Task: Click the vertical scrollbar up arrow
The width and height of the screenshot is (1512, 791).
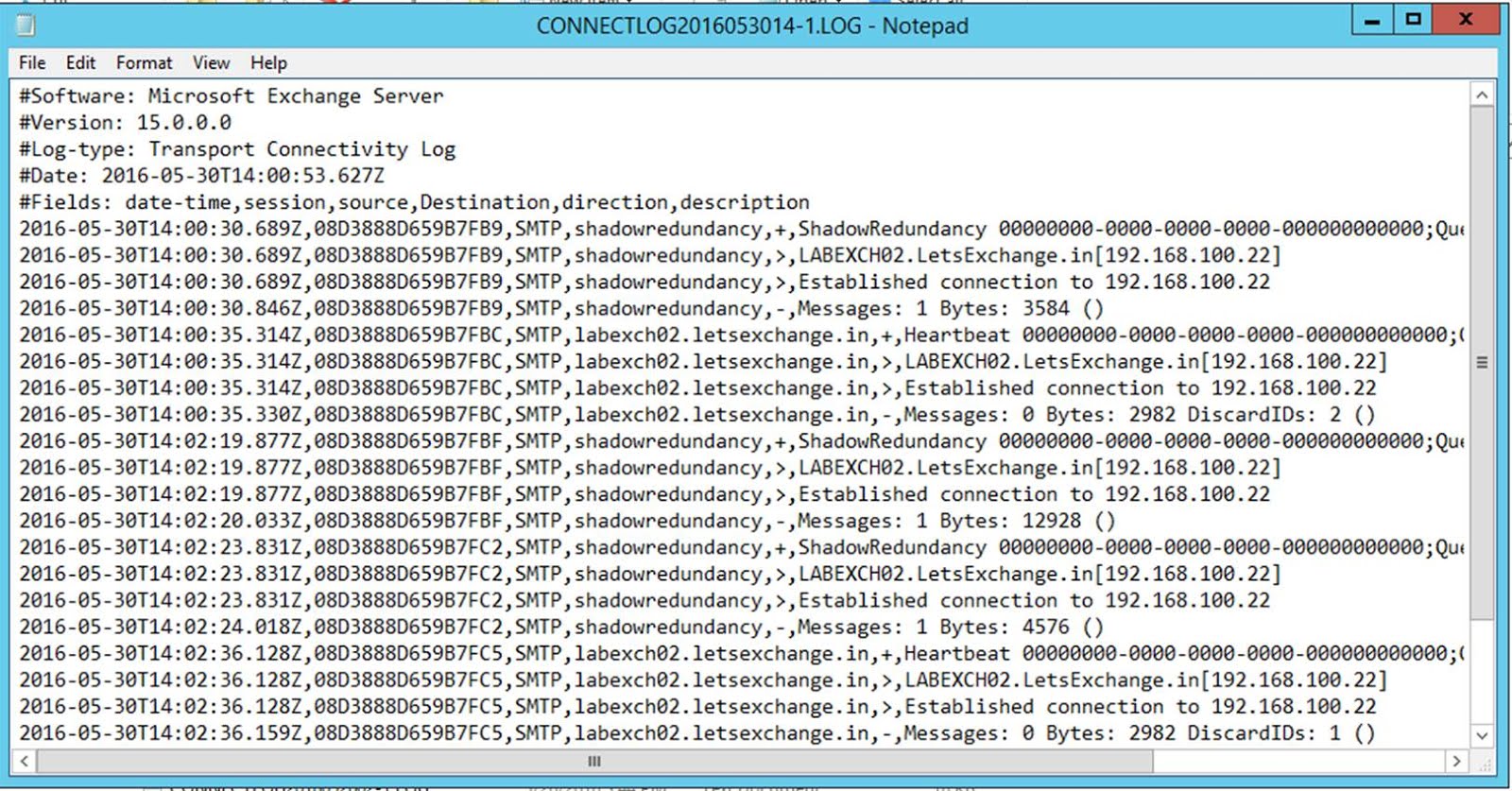Action: [x=1482, y=95]
